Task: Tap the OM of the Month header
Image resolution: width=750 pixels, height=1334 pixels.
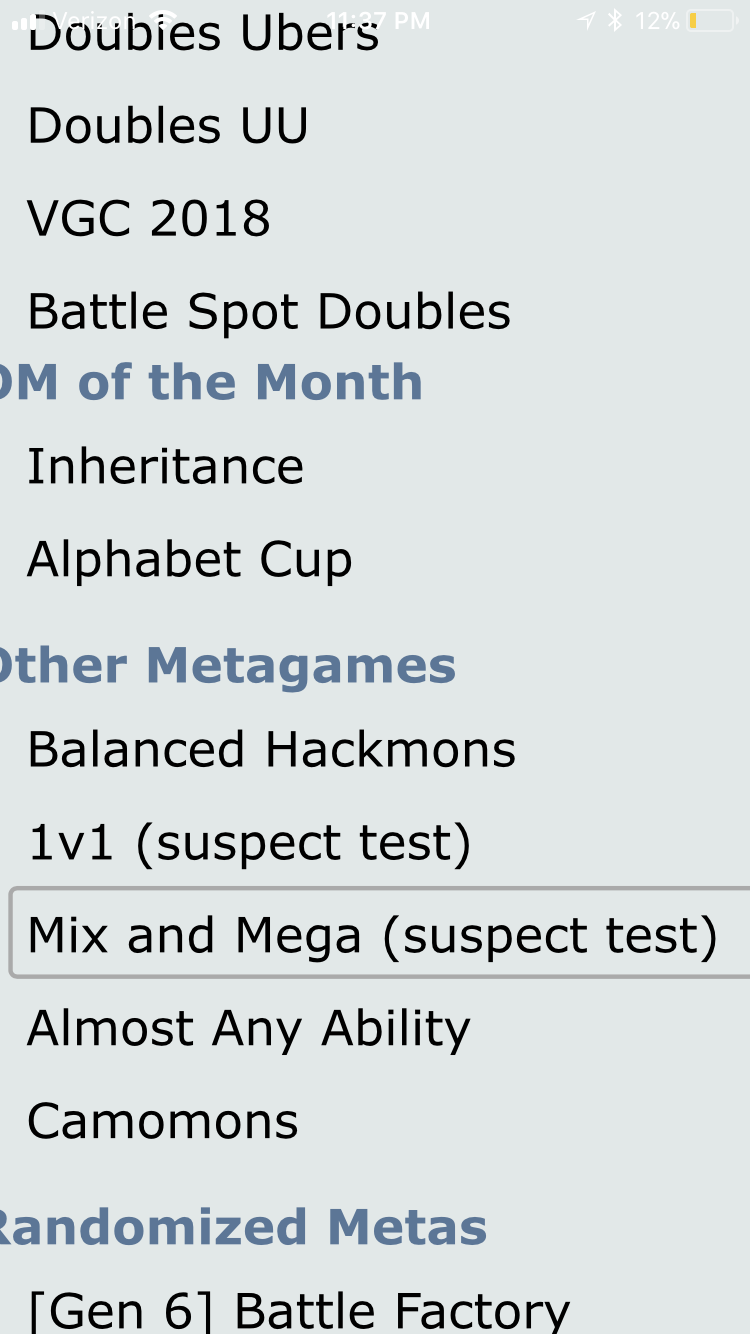Action: coord(212,382)
